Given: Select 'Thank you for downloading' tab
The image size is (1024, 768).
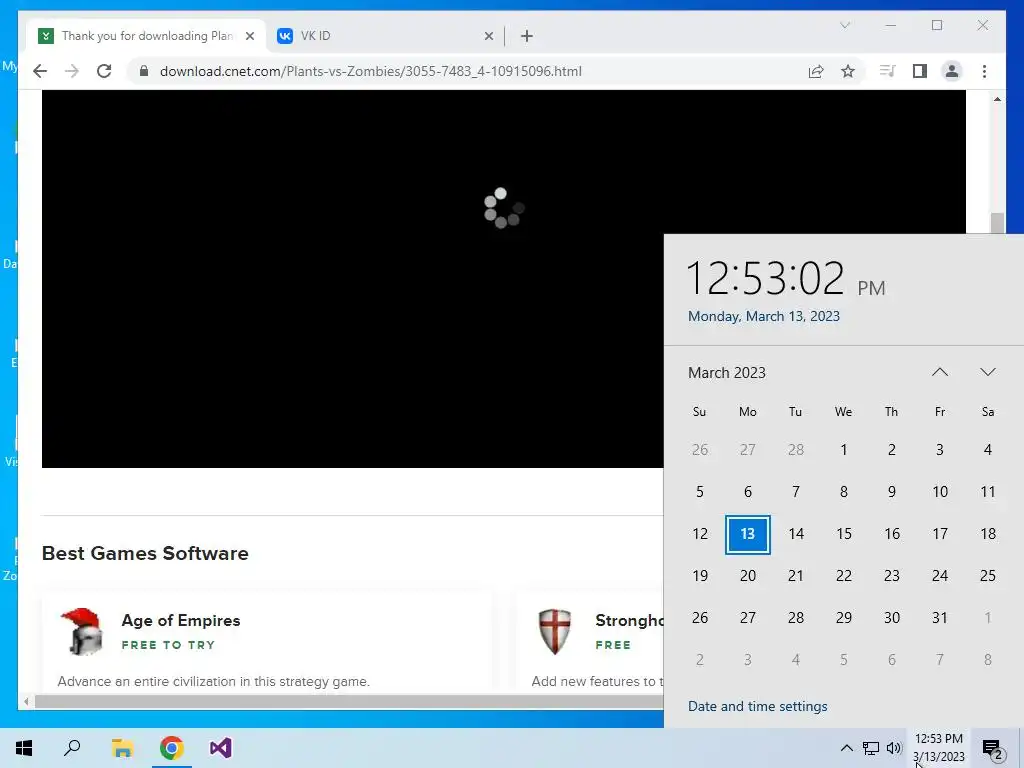Looking at the screenshot, I should [147, 36].
